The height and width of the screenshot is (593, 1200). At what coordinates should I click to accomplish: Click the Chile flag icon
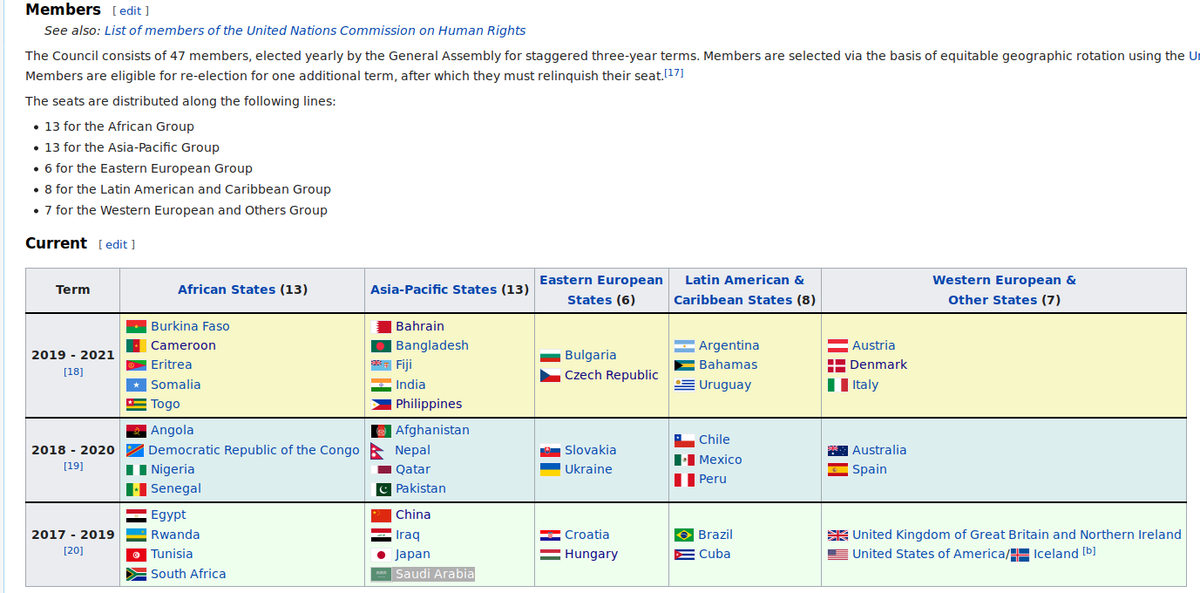(x=685, y=440)
